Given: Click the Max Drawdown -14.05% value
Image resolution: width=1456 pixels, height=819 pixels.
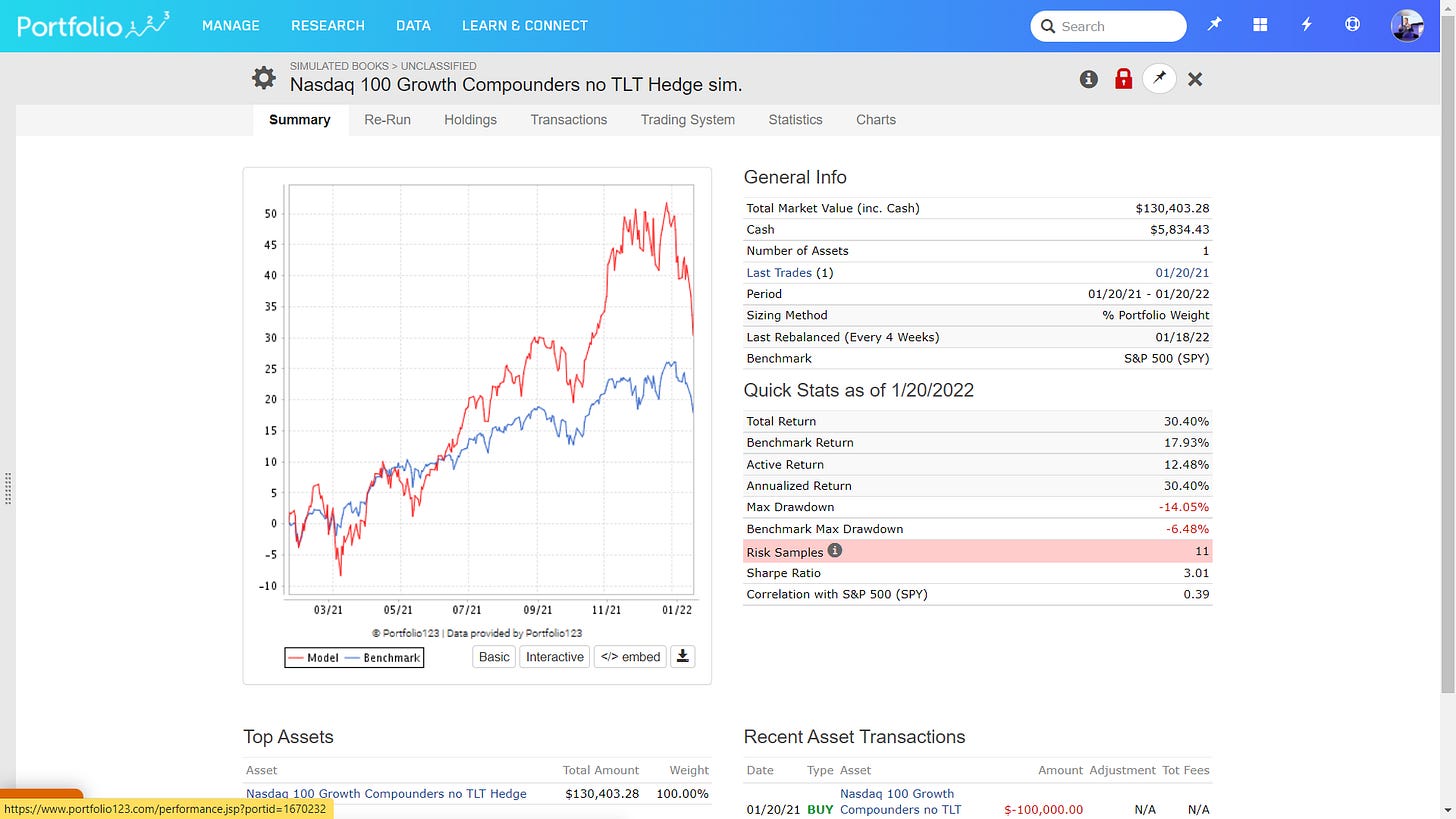Looking at the screenshot, I should pyautogui.click(x=1184, y=506).
